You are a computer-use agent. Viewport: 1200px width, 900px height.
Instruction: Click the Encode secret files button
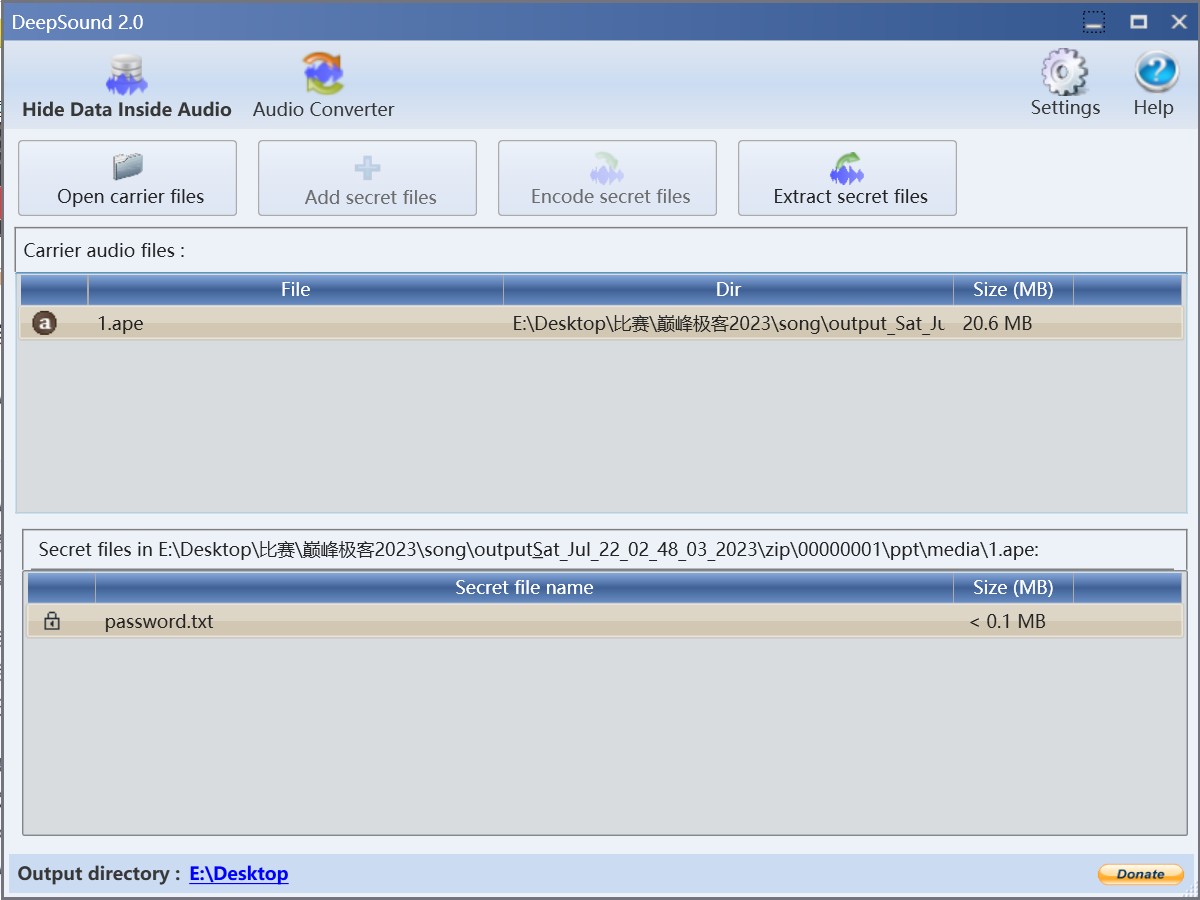[608, 178]
